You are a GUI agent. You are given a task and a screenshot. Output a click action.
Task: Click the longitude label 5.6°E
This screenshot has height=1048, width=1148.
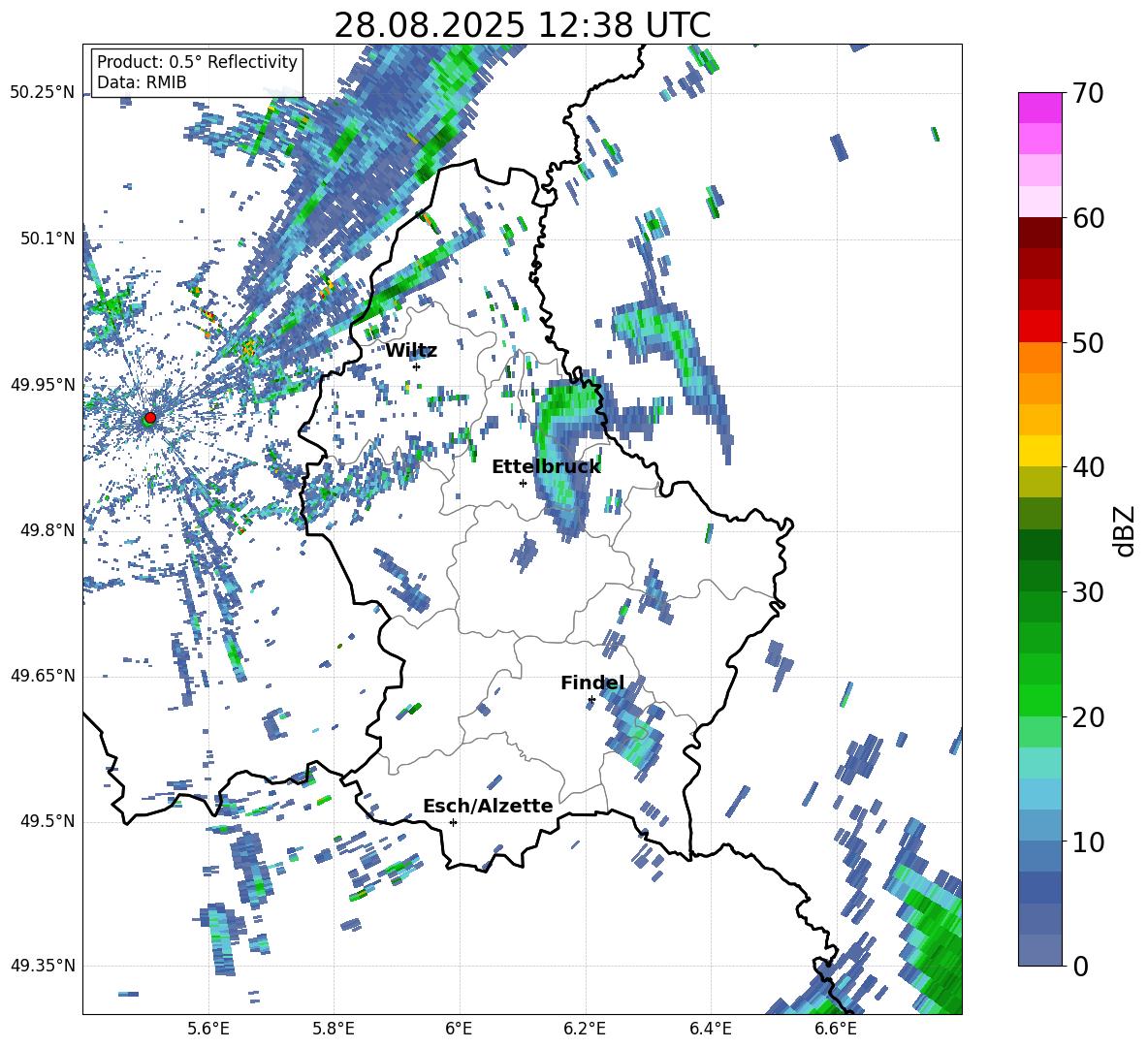point(208,1029)
